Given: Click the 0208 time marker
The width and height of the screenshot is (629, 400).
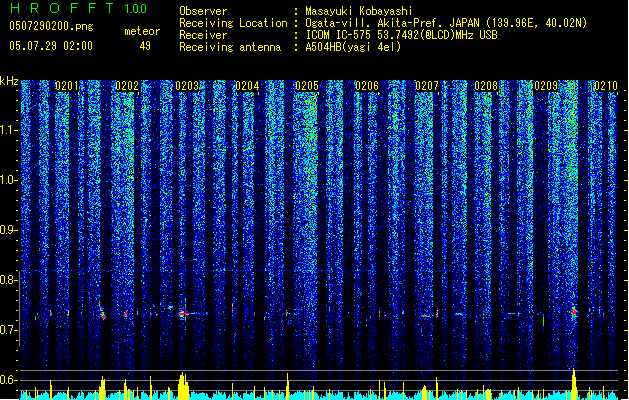Looking at the screenshot, I should (x=486, y=86).
